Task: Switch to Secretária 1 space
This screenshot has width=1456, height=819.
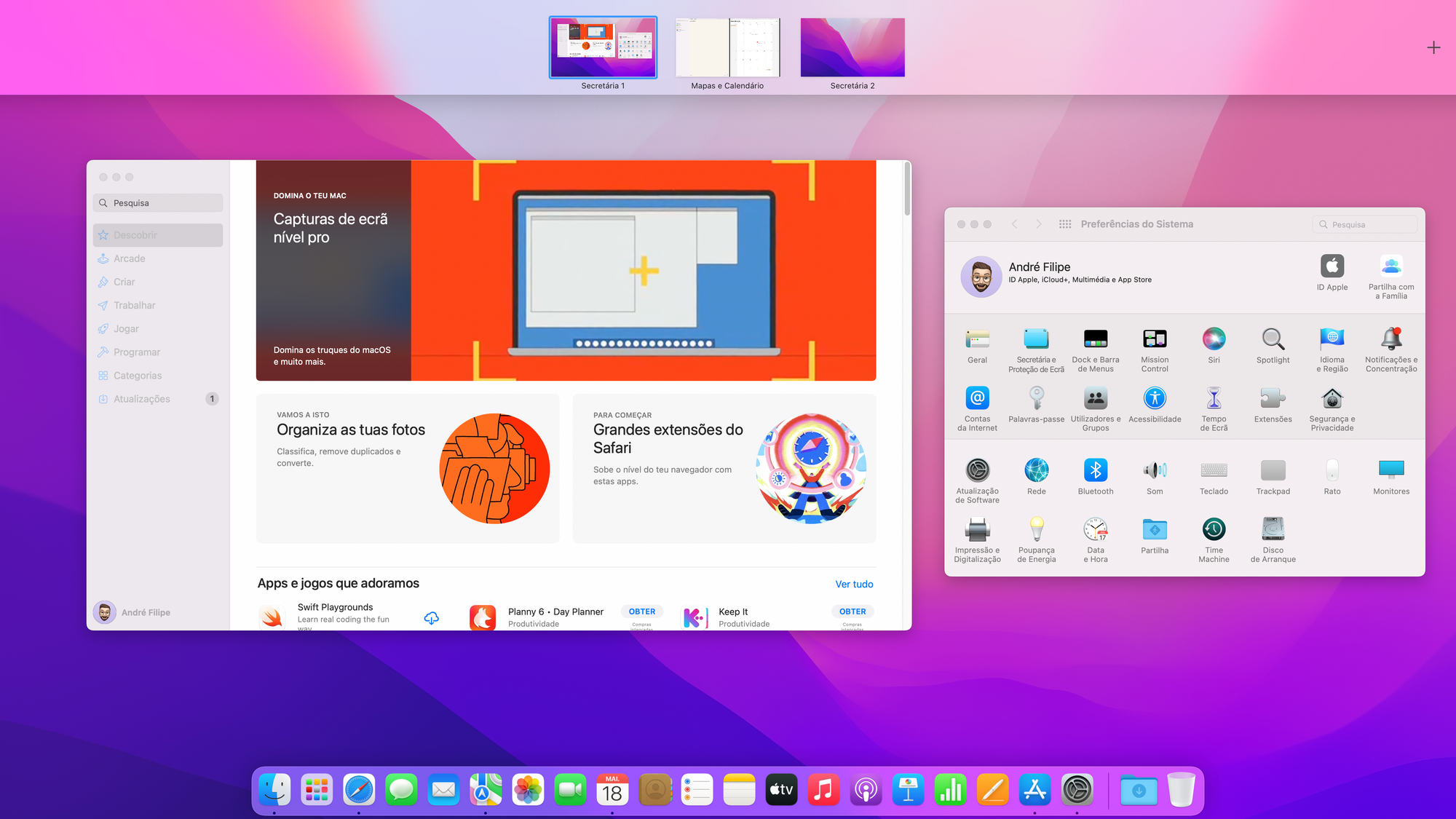Action: tap(603, 47)
